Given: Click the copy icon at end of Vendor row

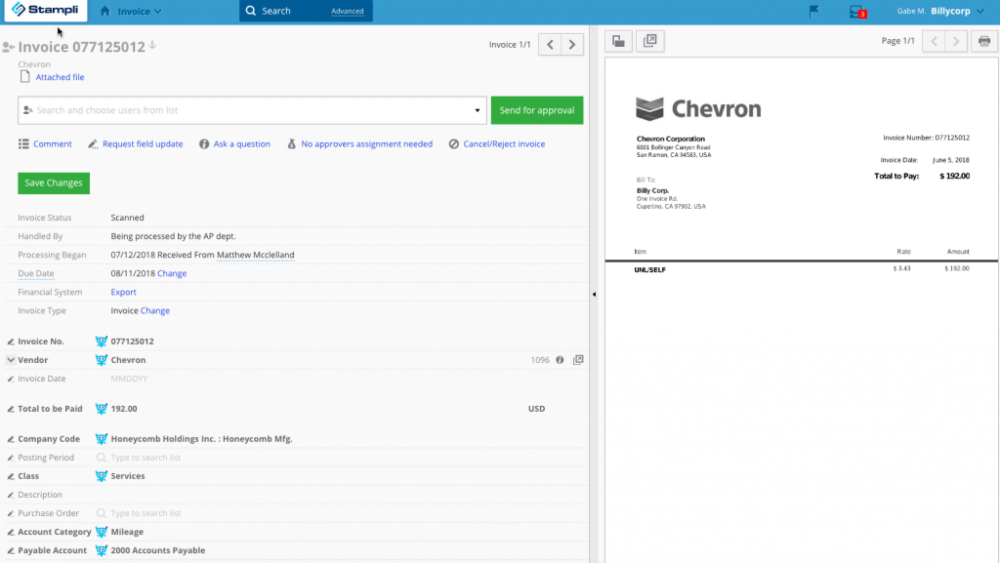Looking at the screenshot, I should pos(578,360).
